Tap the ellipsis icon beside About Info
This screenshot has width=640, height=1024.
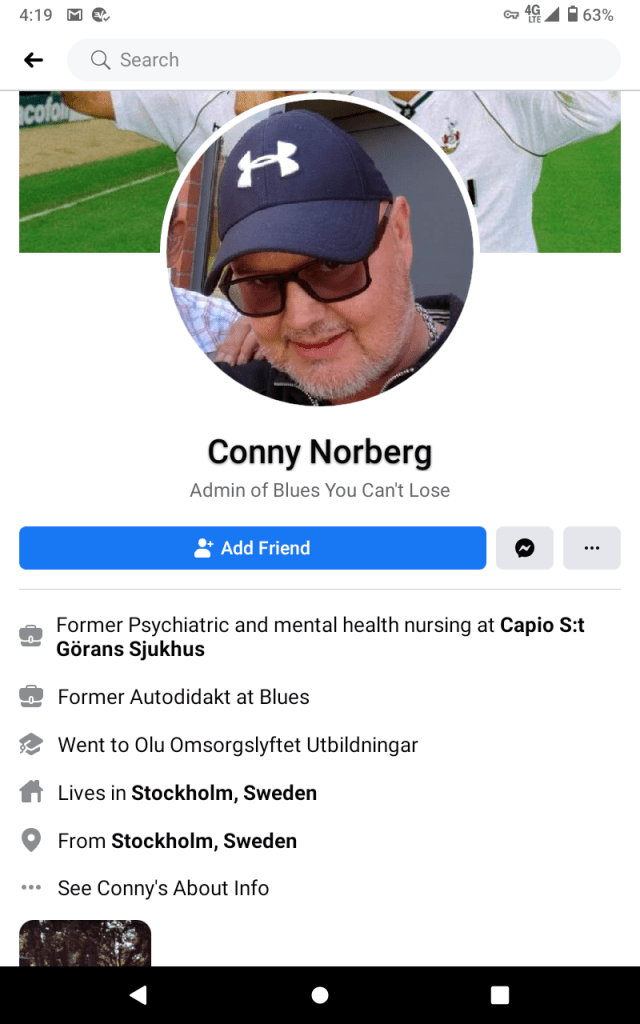point(31,888)
